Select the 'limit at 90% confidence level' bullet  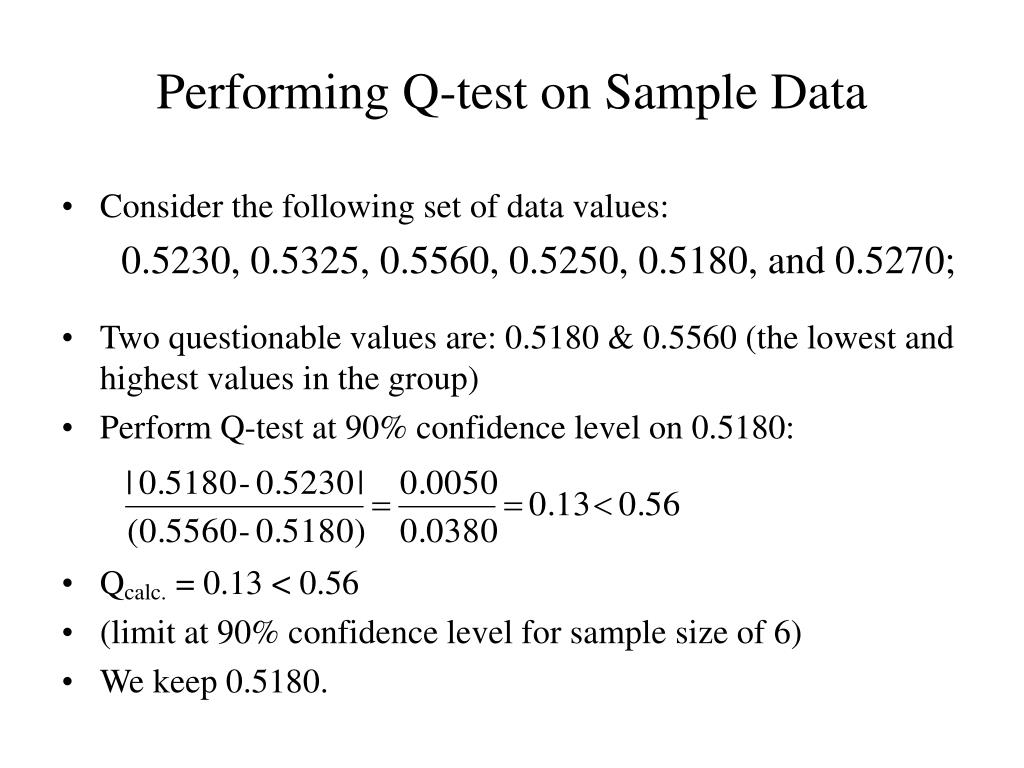(x=451, y=633)
